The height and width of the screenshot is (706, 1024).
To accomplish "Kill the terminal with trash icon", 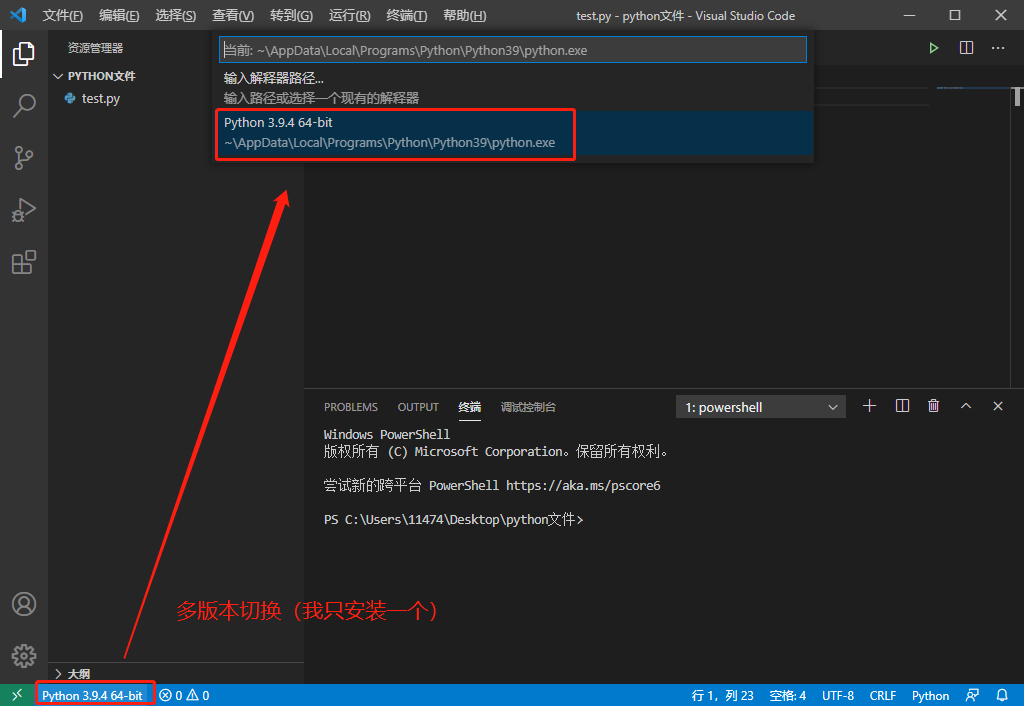I will [x=934, y=406].
